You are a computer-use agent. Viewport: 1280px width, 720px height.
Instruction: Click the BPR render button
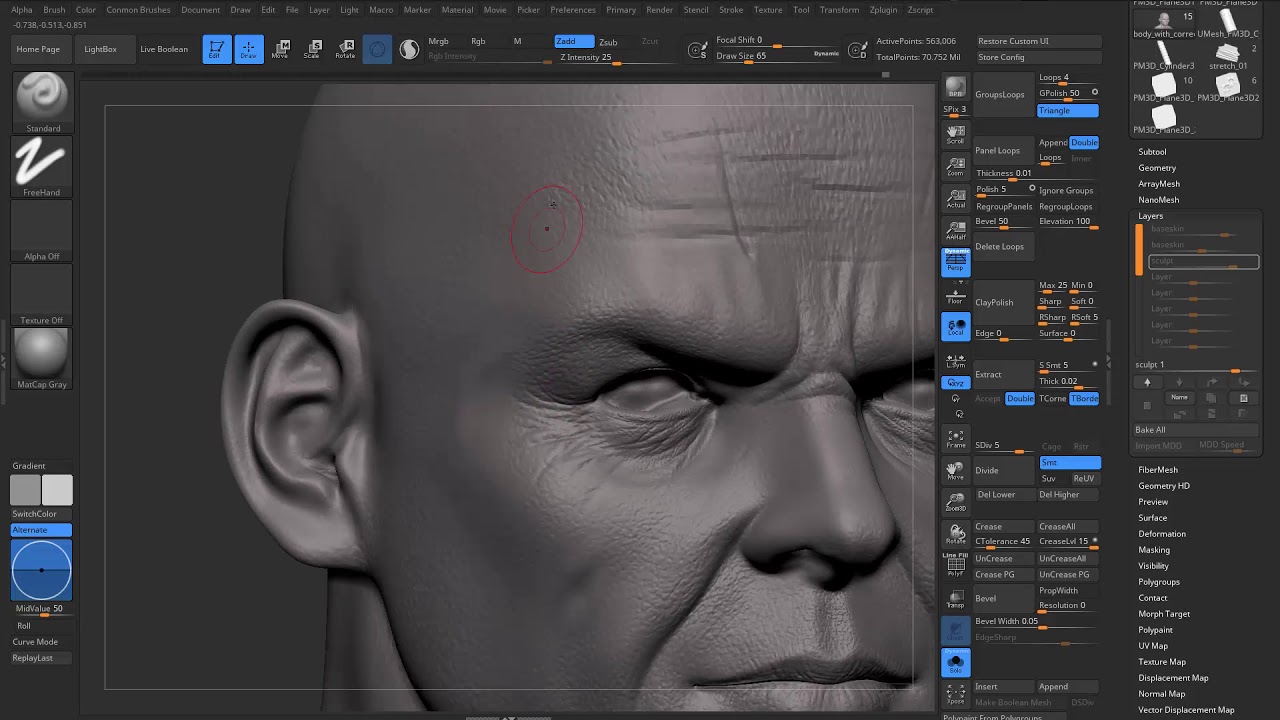pyautogui.click(x=956, y=88)
